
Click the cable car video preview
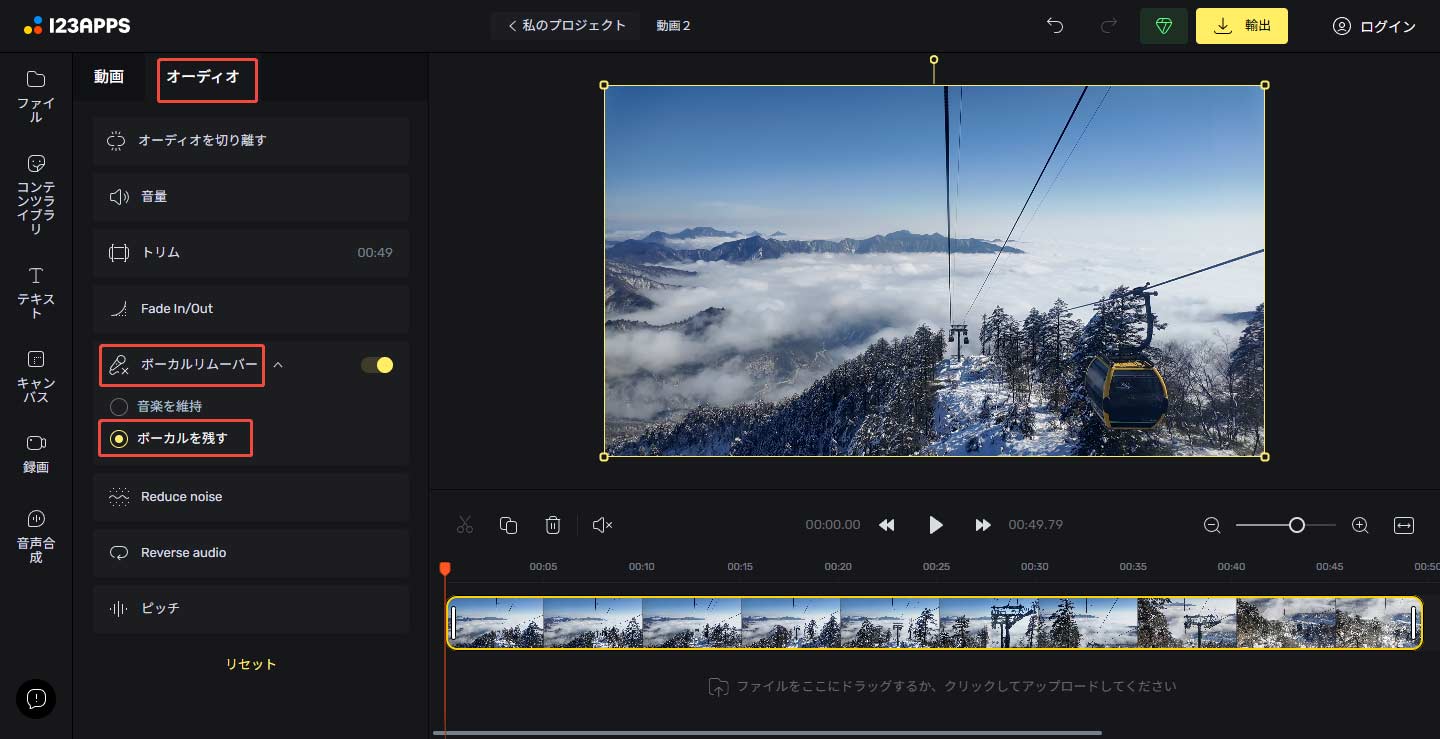click(x=934, y=270)
